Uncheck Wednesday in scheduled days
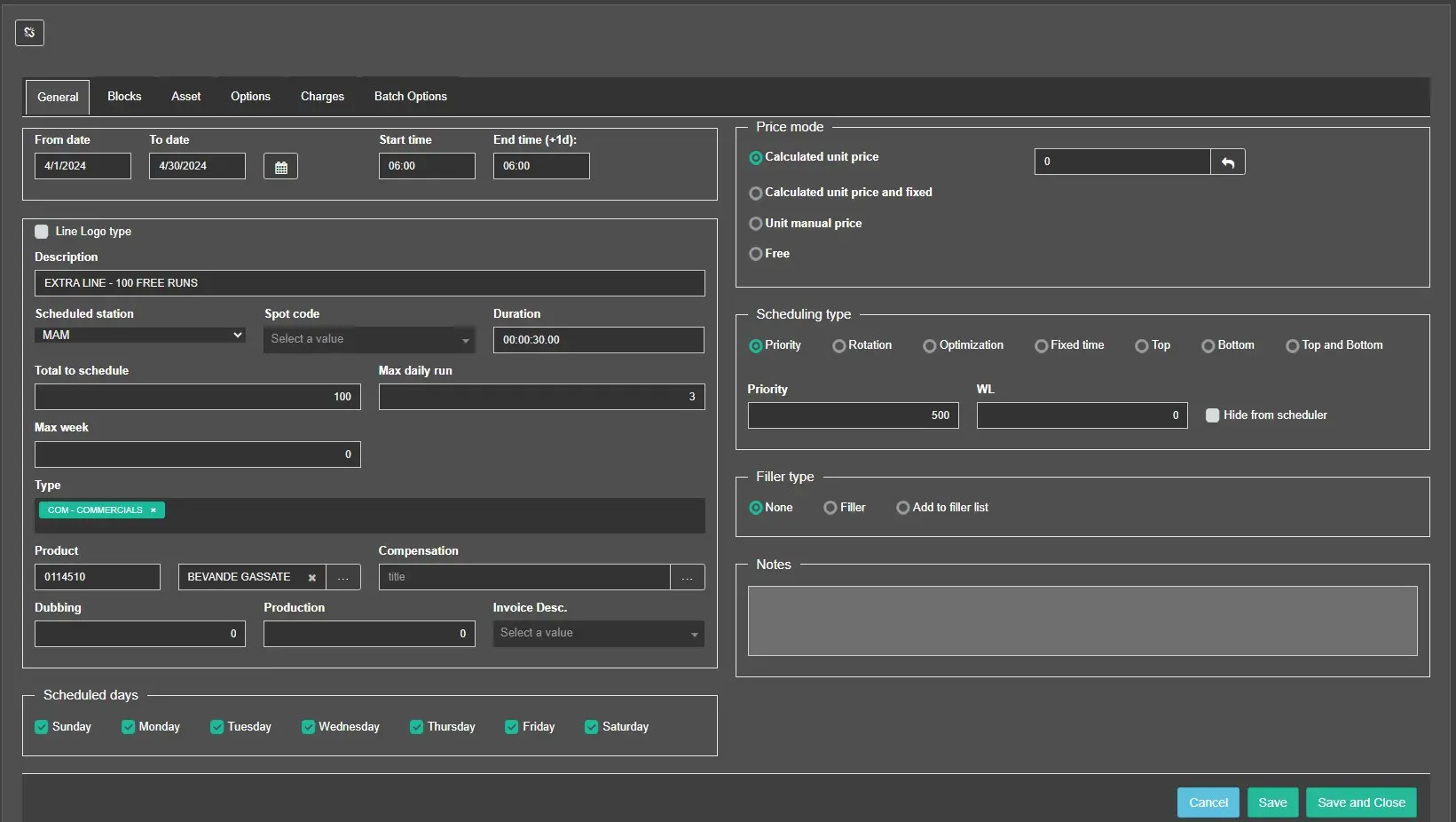Image resolution: width=1456 pixels, height=822 pixels. click(309, 727)
